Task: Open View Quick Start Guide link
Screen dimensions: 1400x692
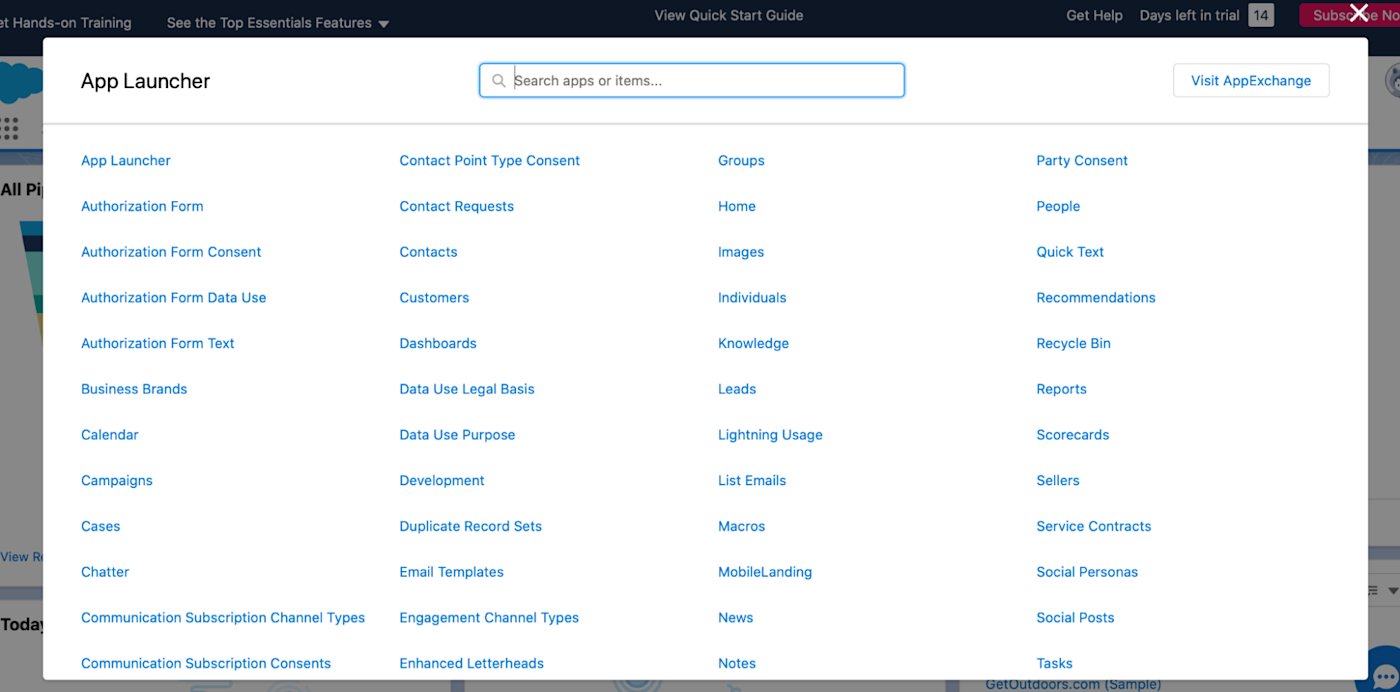Action: 729,15
